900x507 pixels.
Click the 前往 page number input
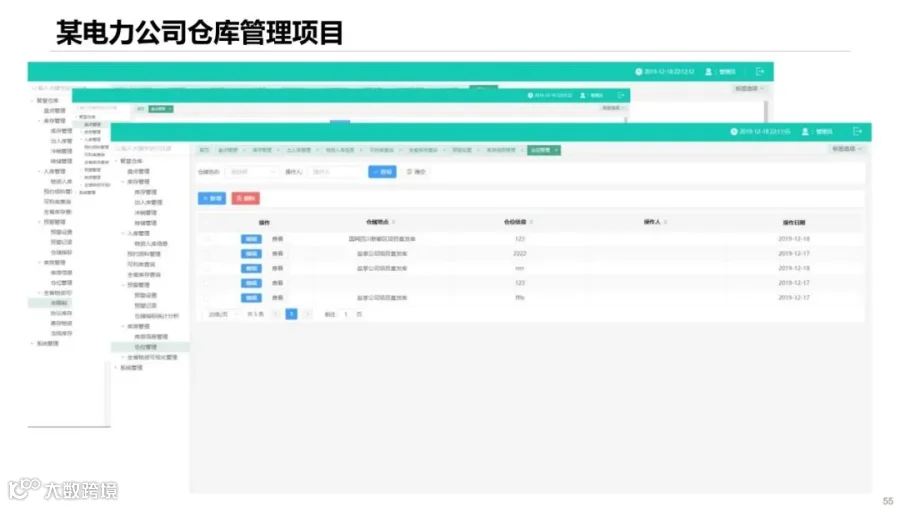[346, 314]
